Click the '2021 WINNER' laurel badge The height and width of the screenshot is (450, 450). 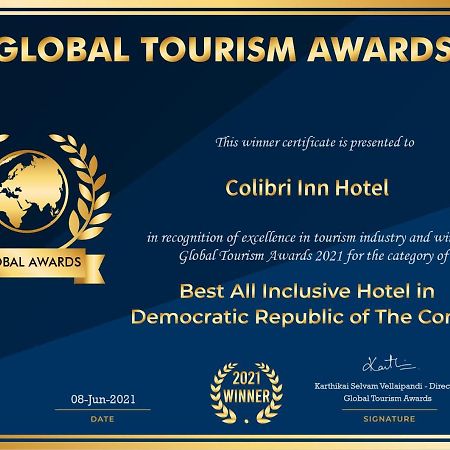(246, 393)
